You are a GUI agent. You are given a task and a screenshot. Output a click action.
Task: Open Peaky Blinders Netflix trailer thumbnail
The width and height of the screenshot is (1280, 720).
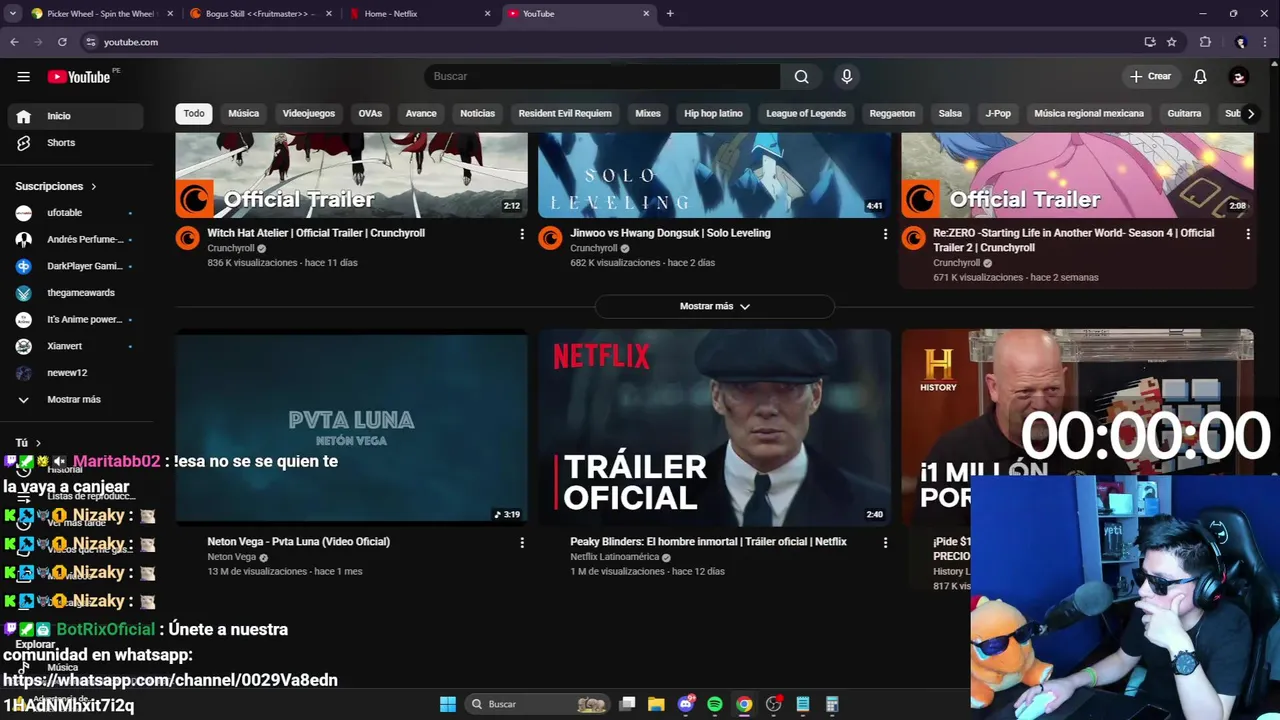point(714,427)
